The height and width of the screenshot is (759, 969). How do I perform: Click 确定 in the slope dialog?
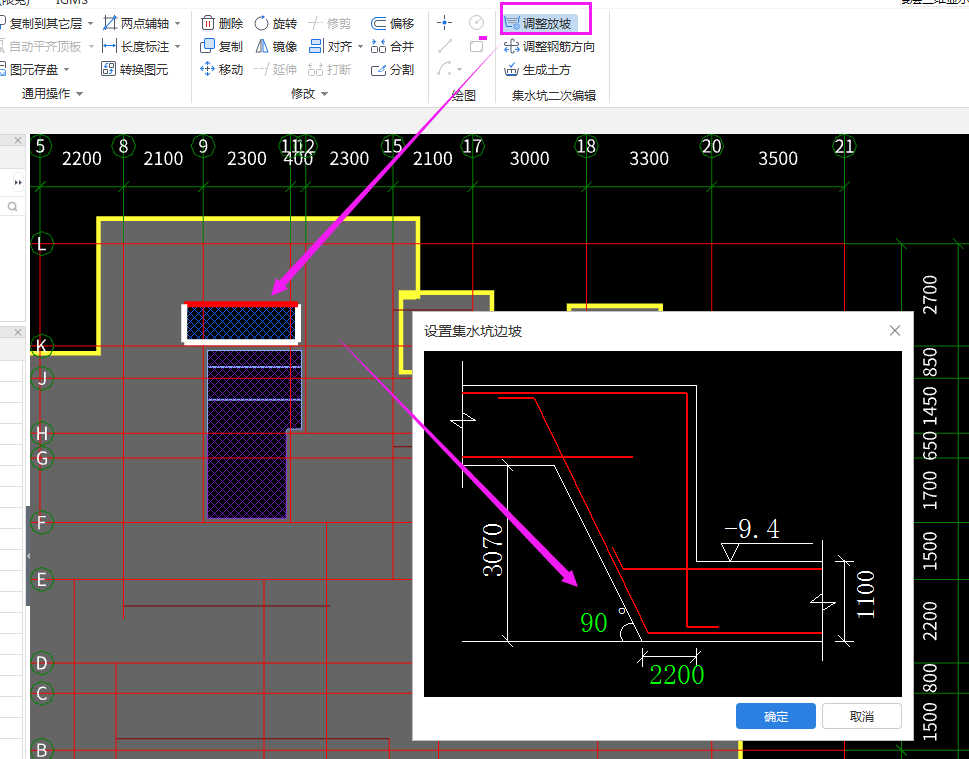776,716
